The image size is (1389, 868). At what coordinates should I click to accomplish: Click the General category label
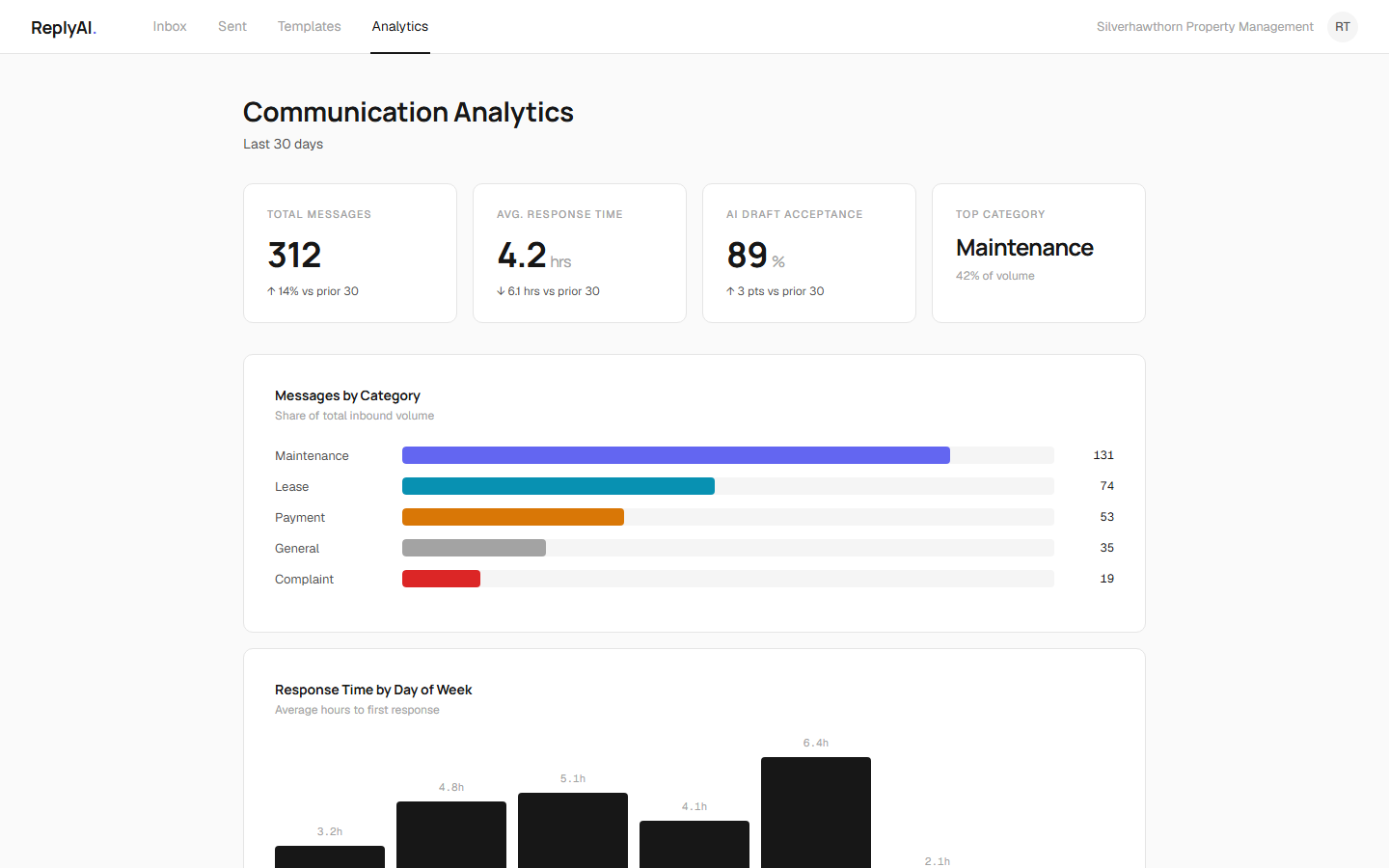(297, 548)
